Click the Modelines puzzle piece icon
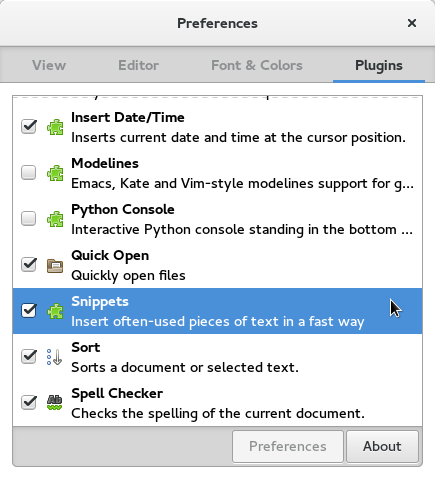The height and width of the screenshot is (479, 435). coord(55,173)
